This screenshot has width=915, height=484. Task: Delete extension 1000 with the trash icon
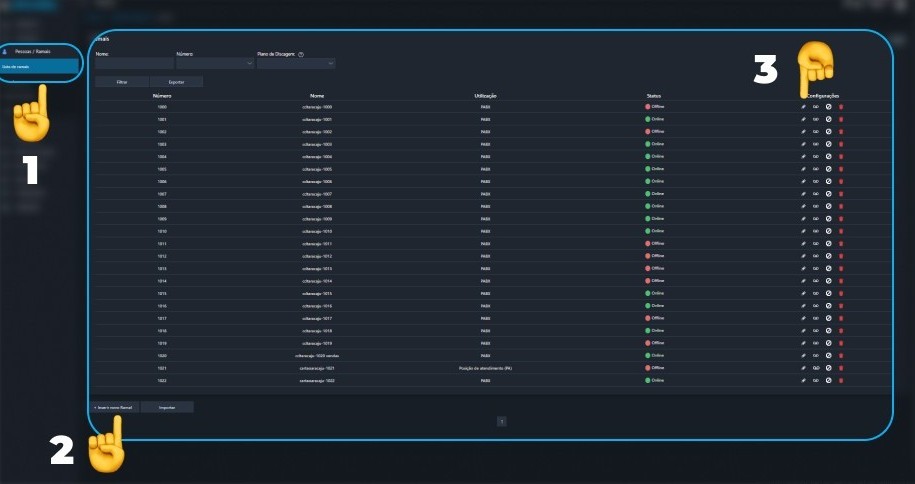(841, 107)
